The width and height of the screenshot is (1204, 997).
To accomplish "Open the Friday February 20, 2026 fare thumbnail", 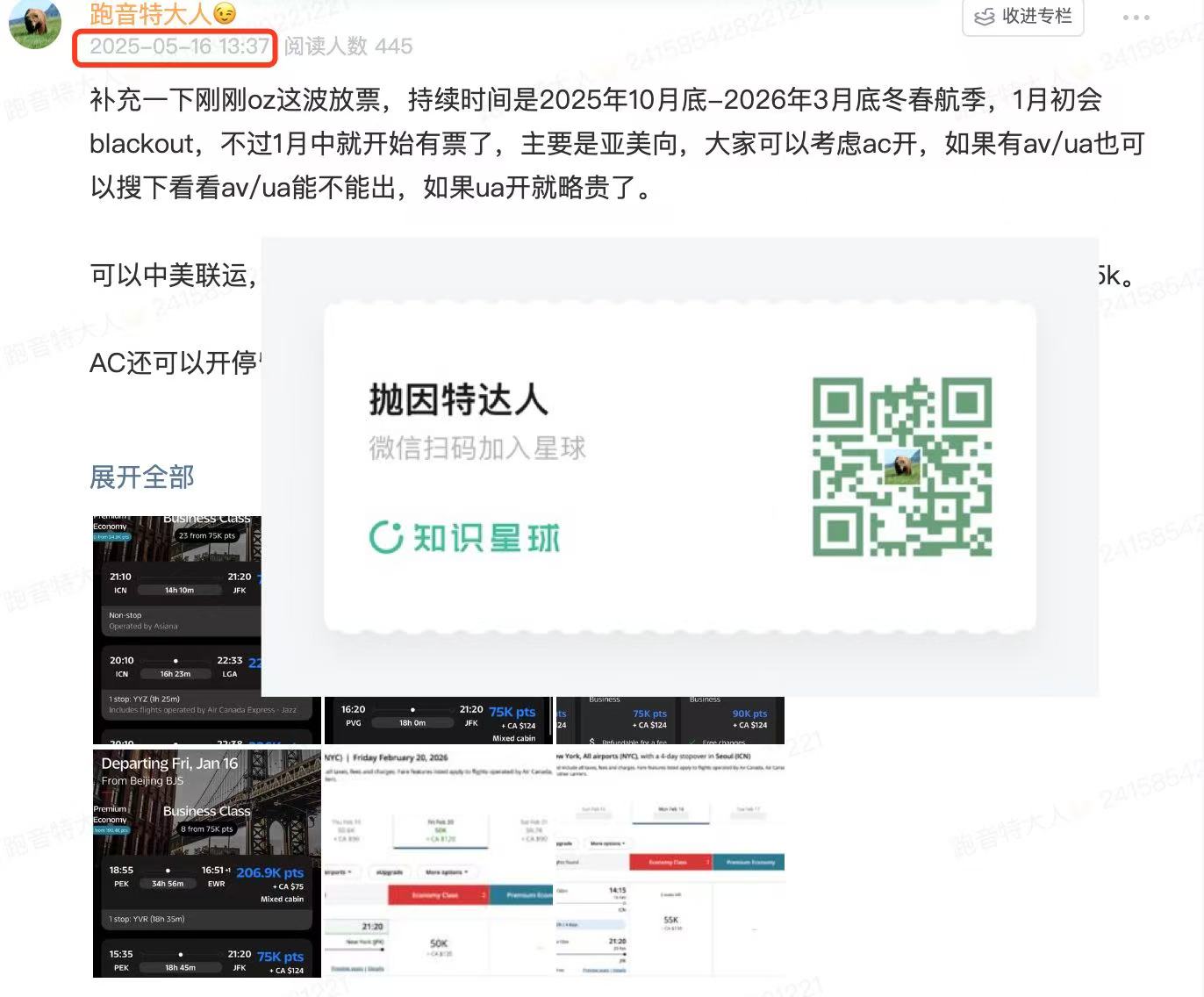I will [x=439, y=864].
